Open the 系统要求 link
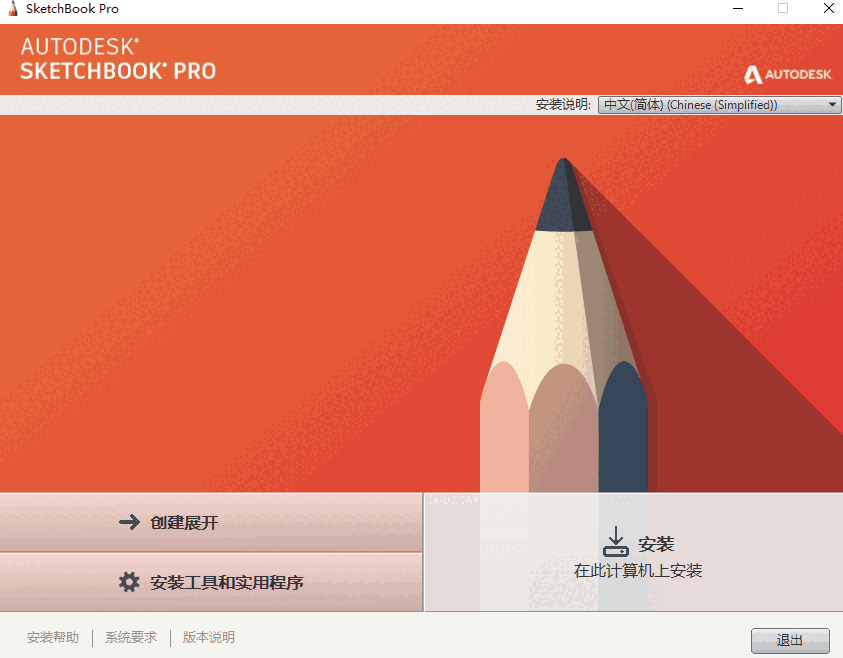The width and height of the screenshot is (843, 658). click(131, 638)
